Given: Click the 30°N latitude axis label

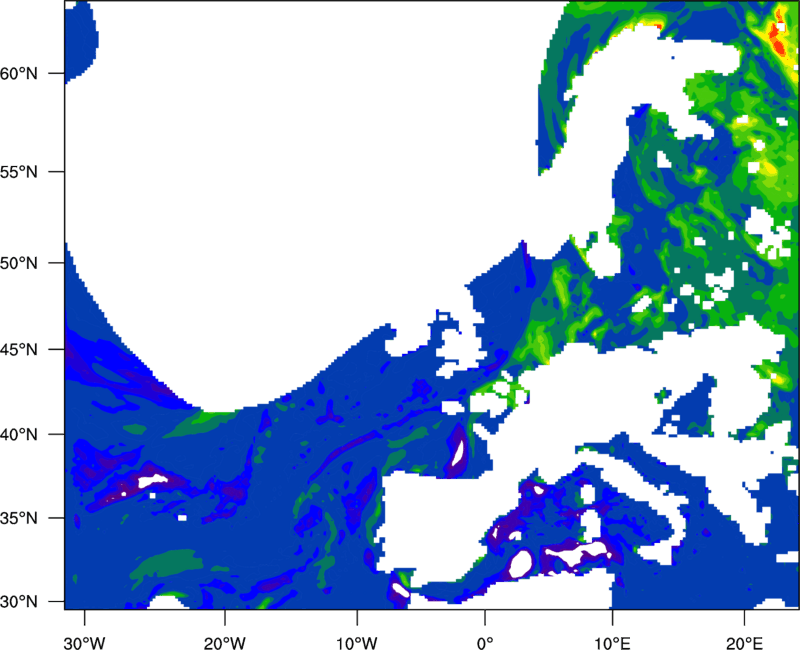Looking at the screenshot, I should pyautogui.click(x=19, y=602).
